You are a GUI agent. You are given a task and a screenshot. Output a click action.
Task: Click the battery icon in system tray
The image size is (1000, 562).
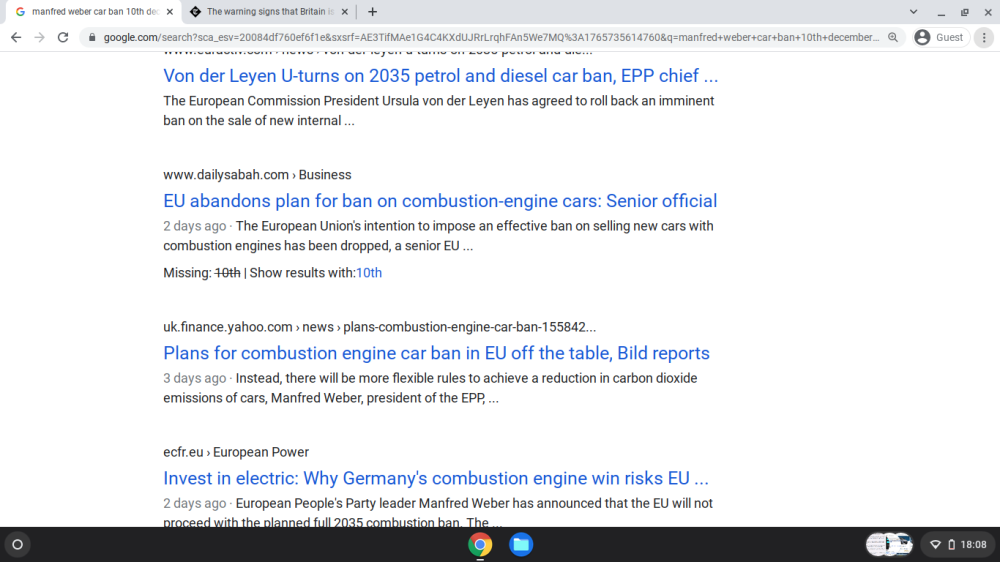point(952,545)
